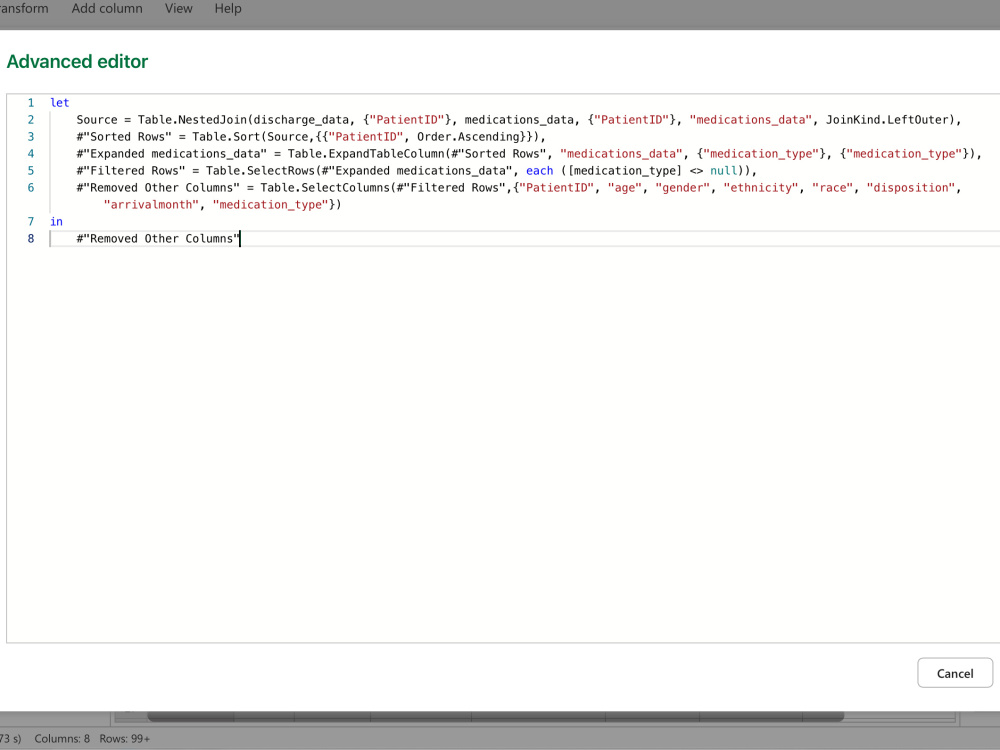This screenshot has width=1000, height=750.
Task: Click the 'in' keyword on line 7
Action: [x=56, y=221]
